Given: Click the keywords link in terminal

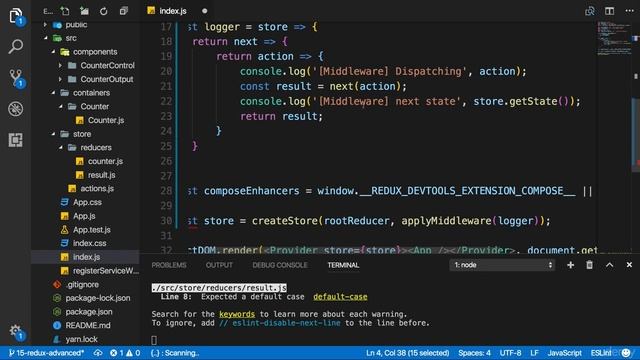Looking at the screenshot, I should pyautogui.click(x=237, y=314).
